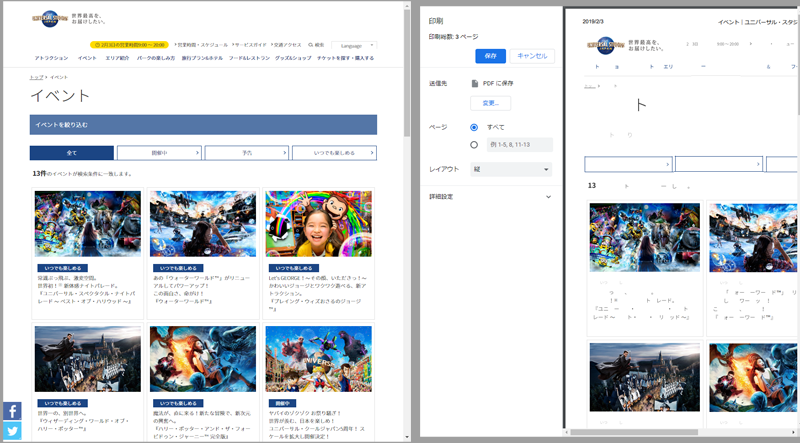Click the webpage vertical scrollbar thumb
Viewport: 800px width, 443px height.
click(x=407, y=73)
